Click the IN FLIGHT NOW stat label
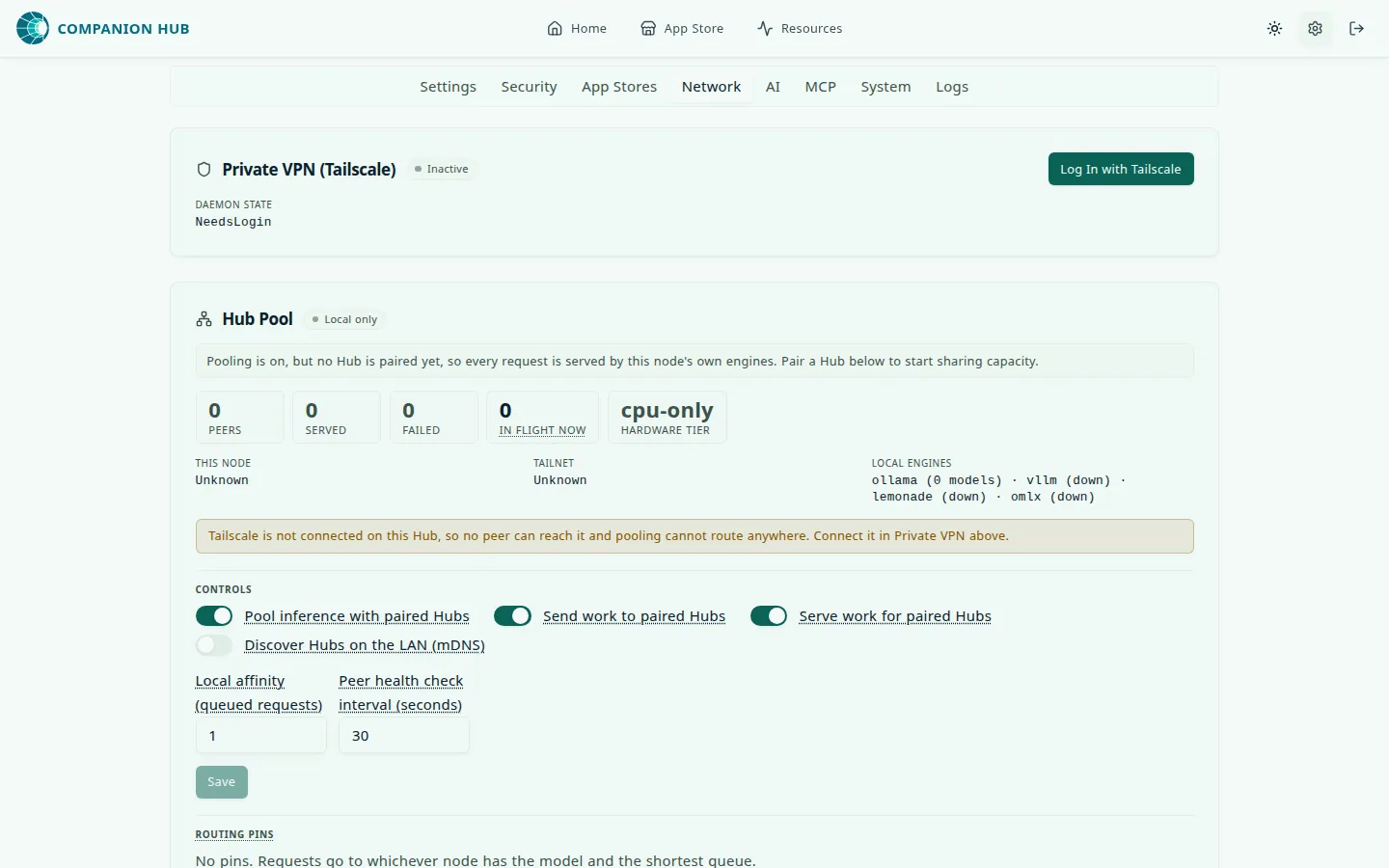Viewport: 1389px width, 868px height. pyautogui.click(x=542, y=430)
